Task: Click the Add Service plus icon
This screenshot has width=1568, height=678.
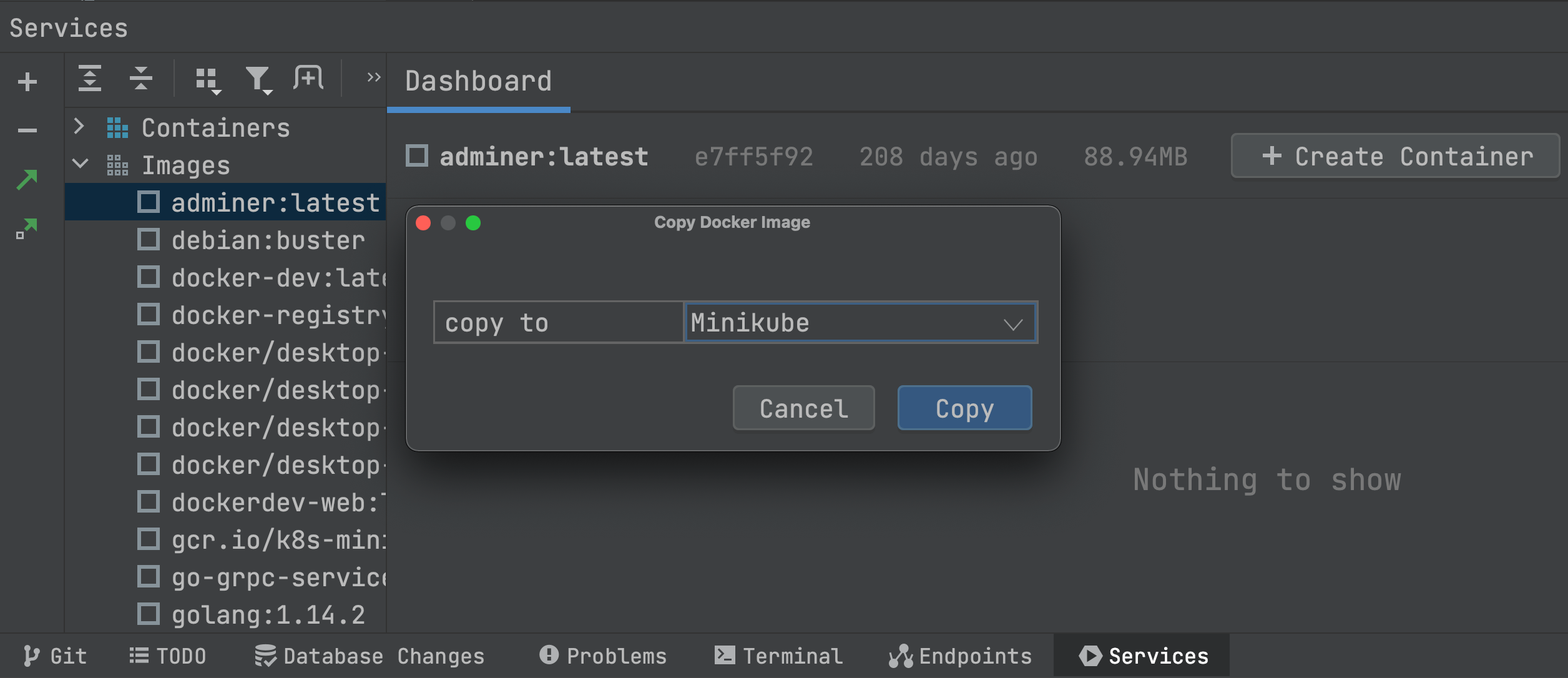Action: (27, 82)
